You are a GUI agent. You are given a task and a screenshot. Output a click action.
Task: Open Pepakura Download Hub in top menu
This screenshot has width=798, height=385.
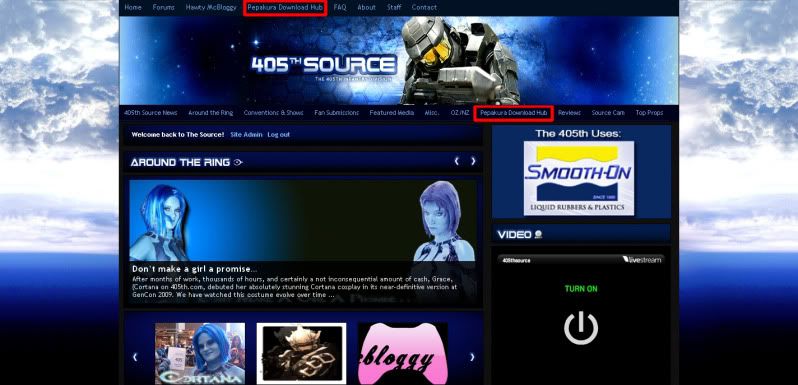click(285, 8)
